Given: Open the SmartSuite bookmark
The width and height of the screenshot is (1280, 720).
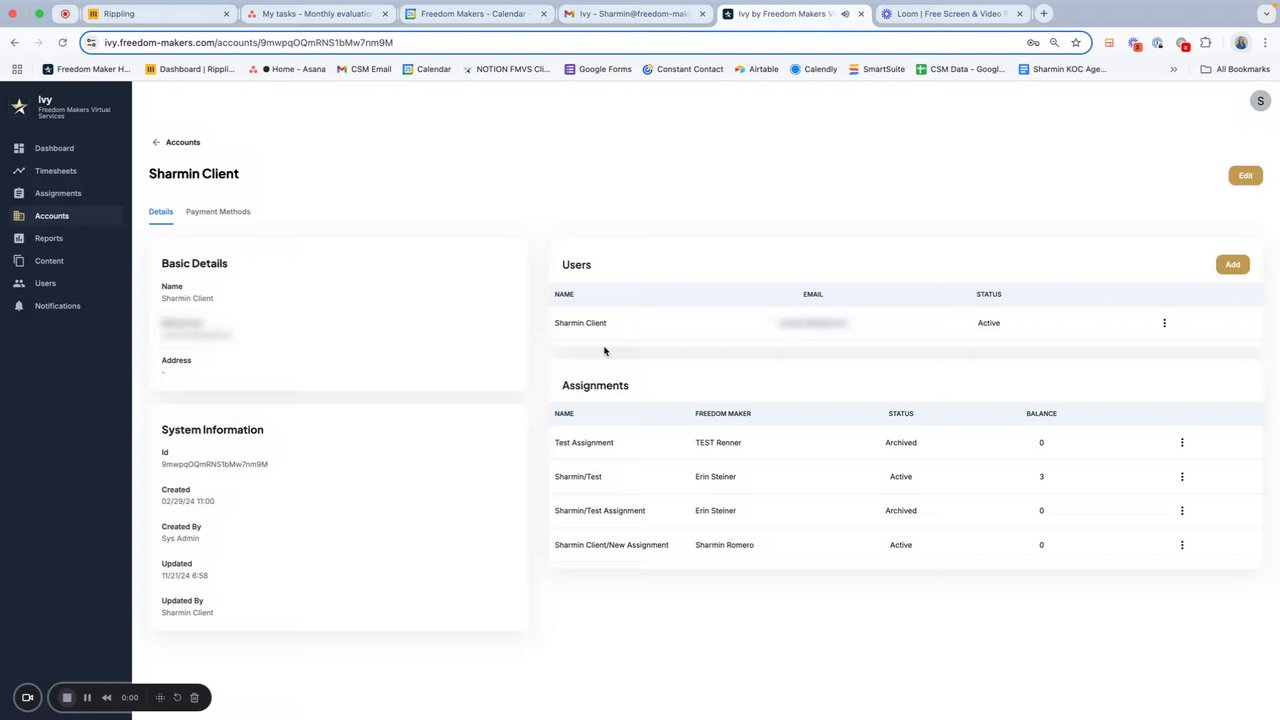Looking at the screenshot, I should [877, 69].
